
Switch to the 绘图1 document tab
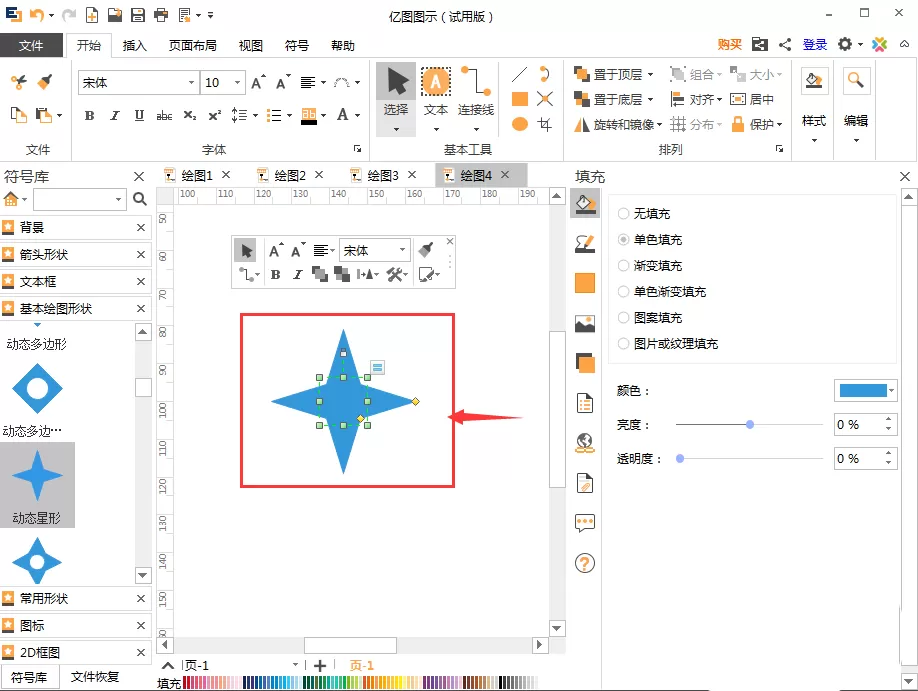pos(197,175)
